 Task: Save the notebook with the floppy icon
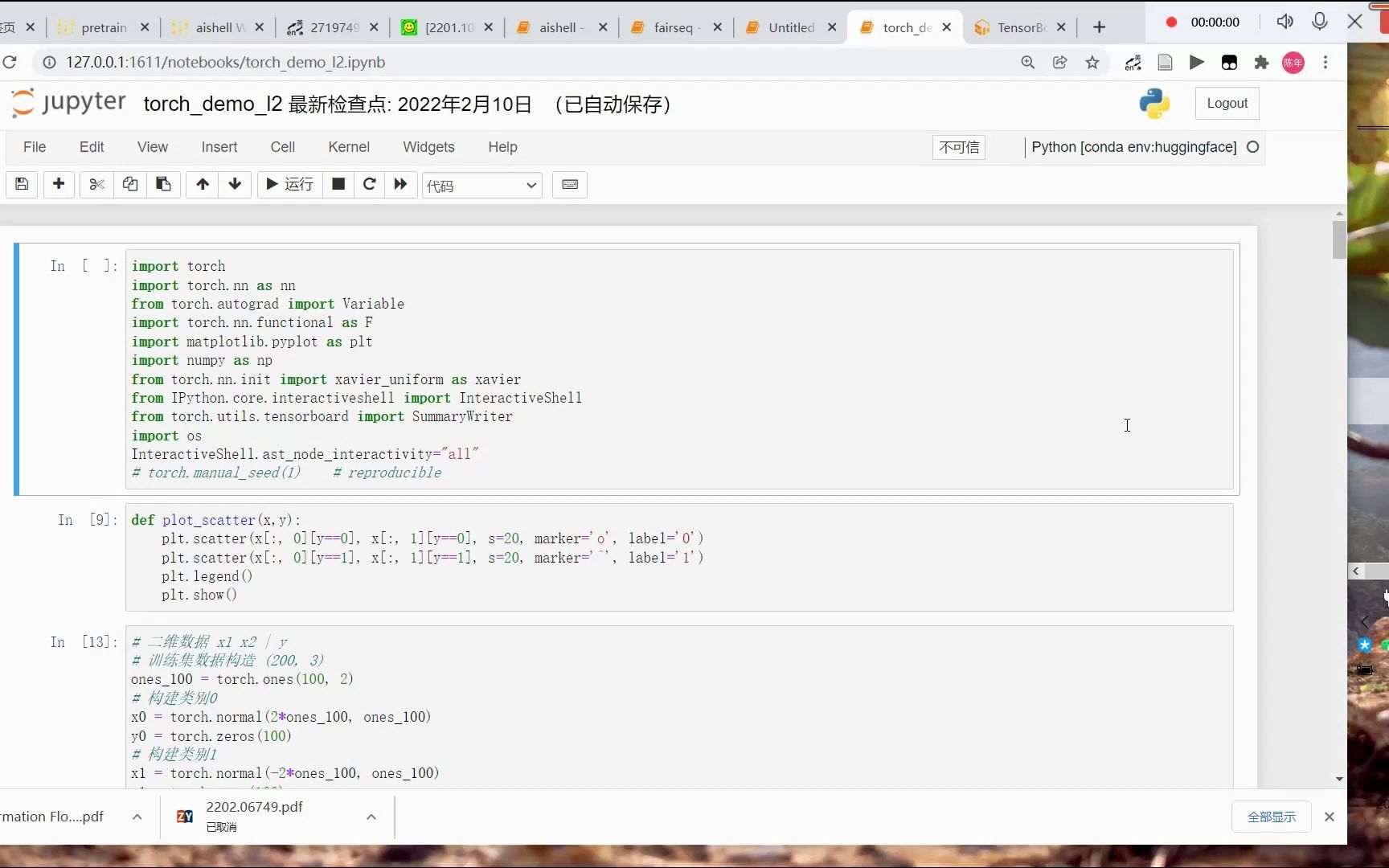tap(23, 185)
